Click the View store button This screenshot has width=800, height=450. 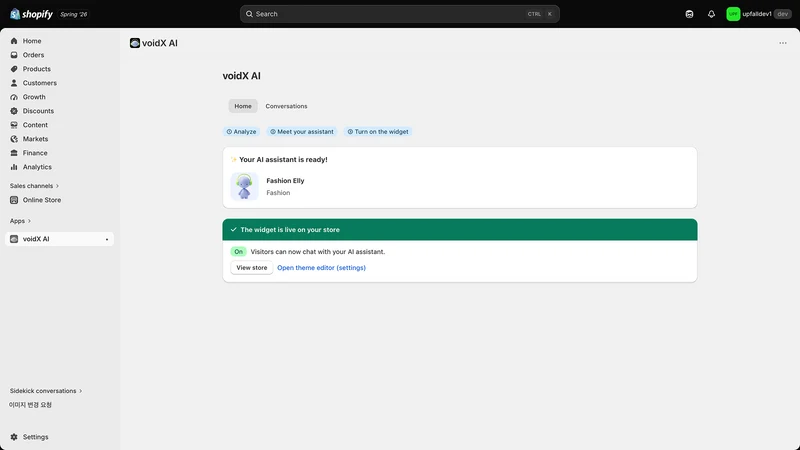pos(252,267)
